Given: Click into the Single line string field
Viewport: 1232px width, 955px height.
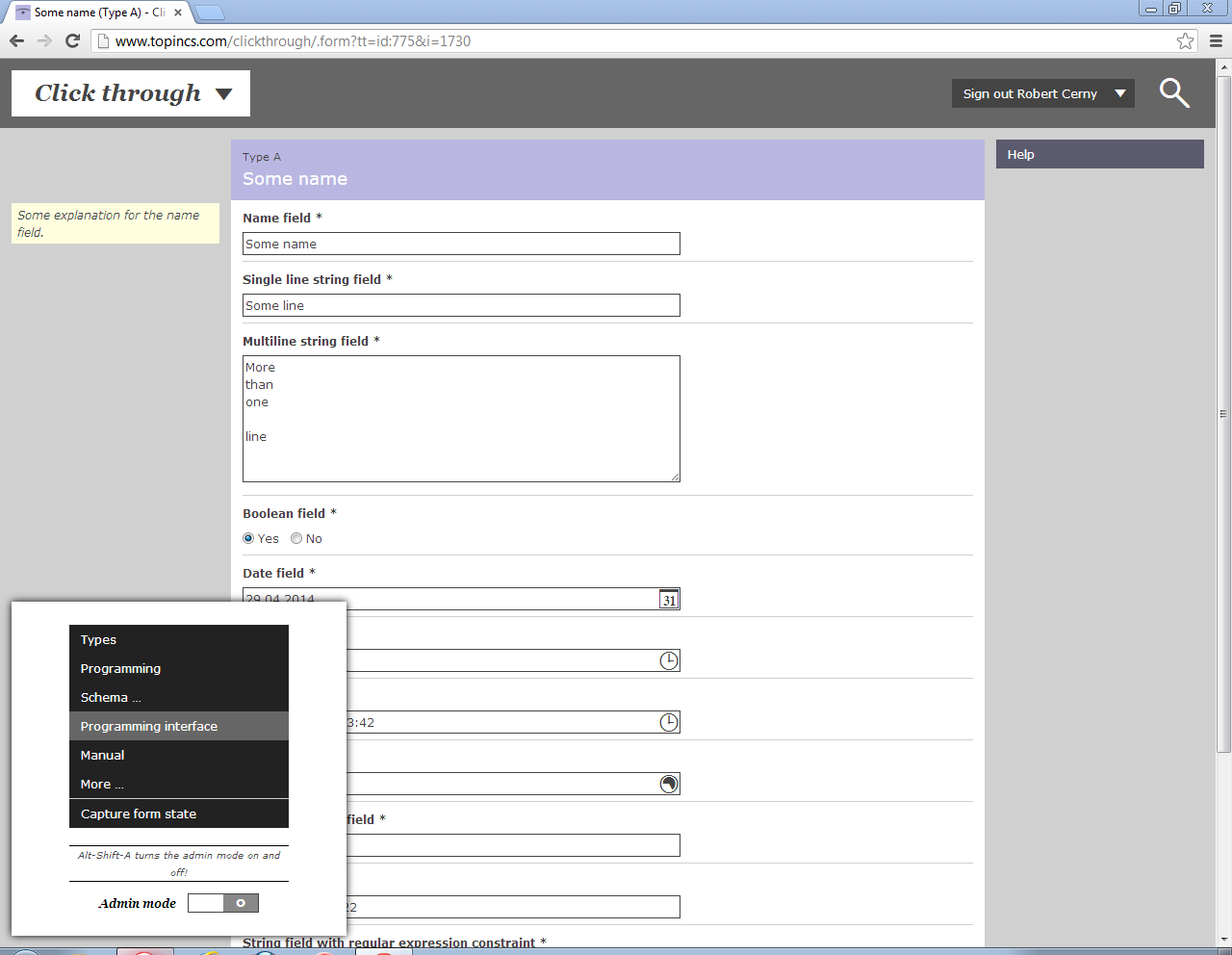Looking at the screenshot, I should (x=461, y=305).
